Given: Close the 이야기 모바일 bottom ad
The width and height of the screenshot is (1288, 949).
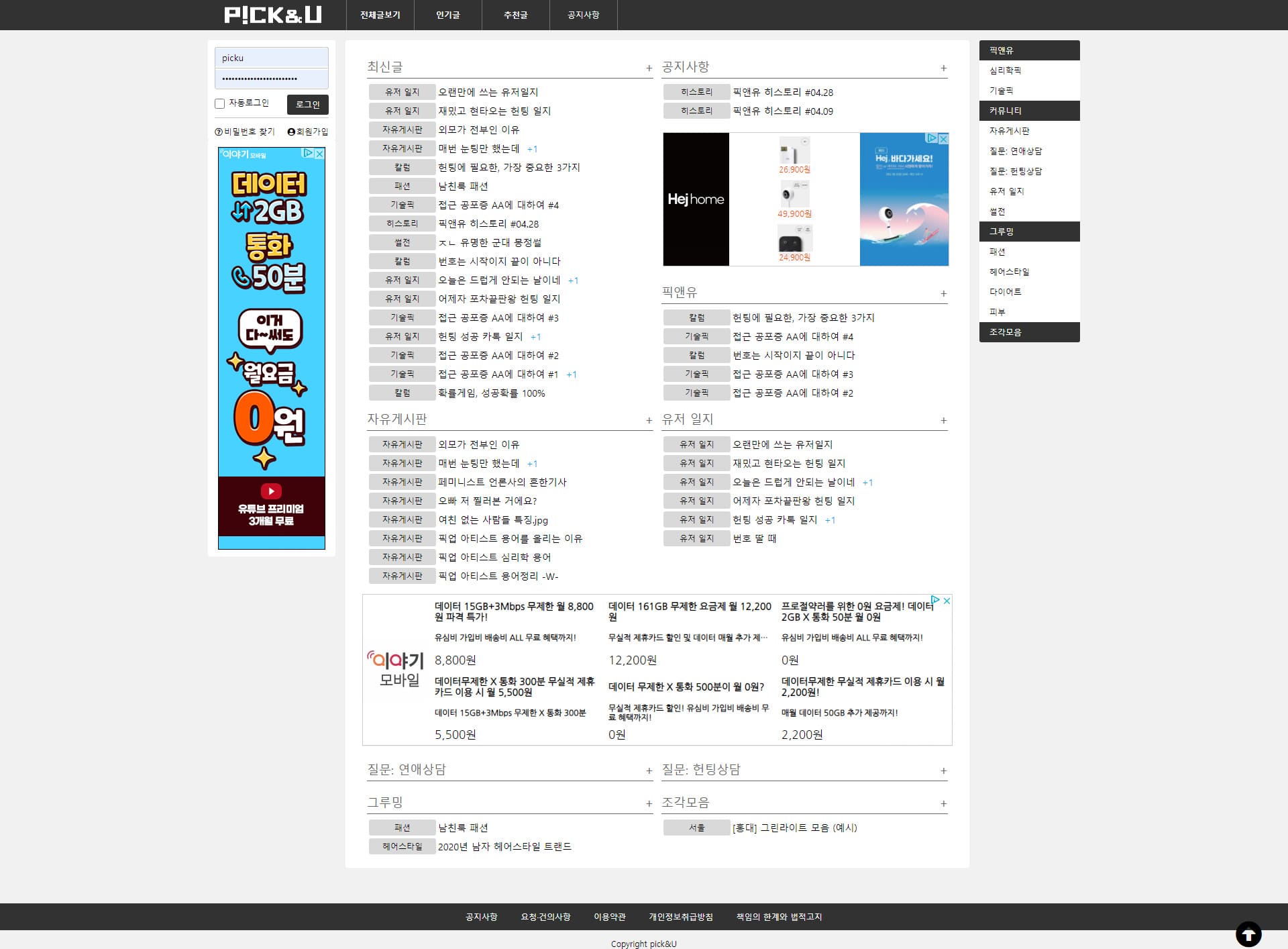Looking at the screenshot, I should click(x=947, y=601).
